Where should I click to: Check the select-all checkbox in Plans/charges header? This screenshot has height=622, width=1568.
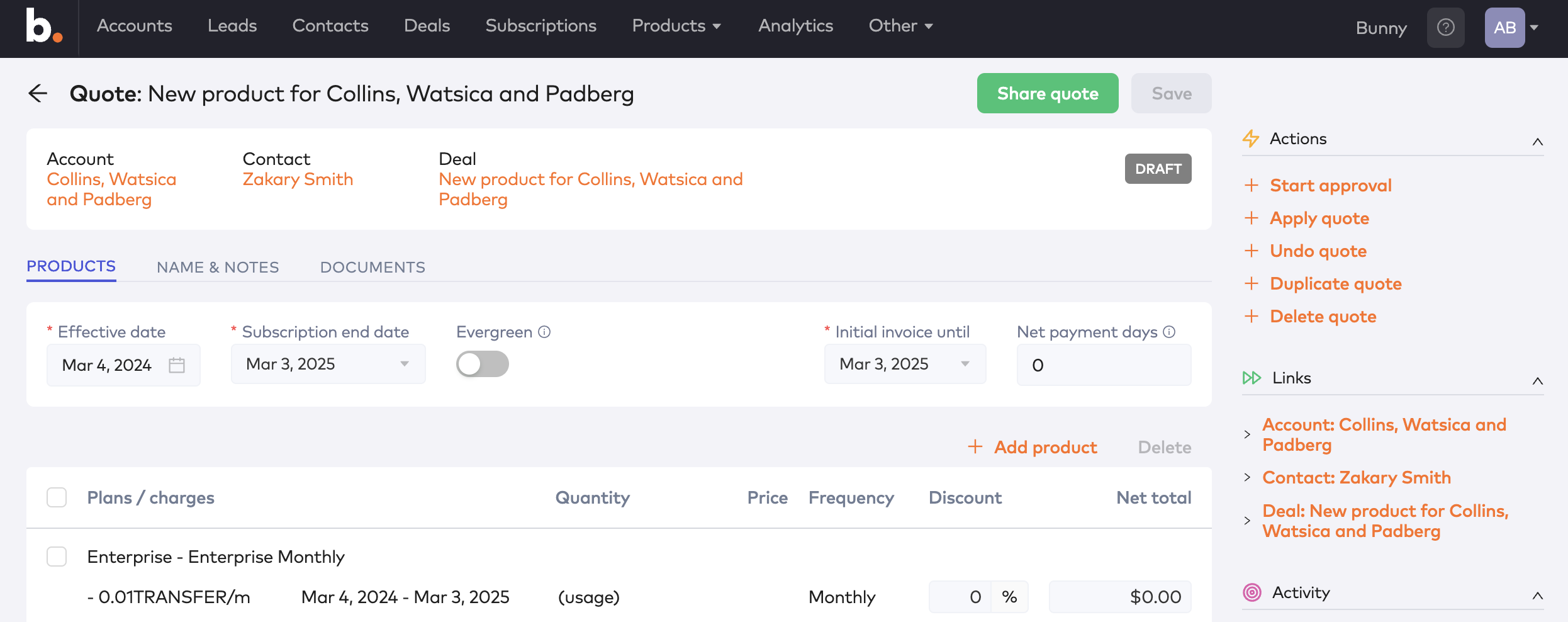coord(57,497)
